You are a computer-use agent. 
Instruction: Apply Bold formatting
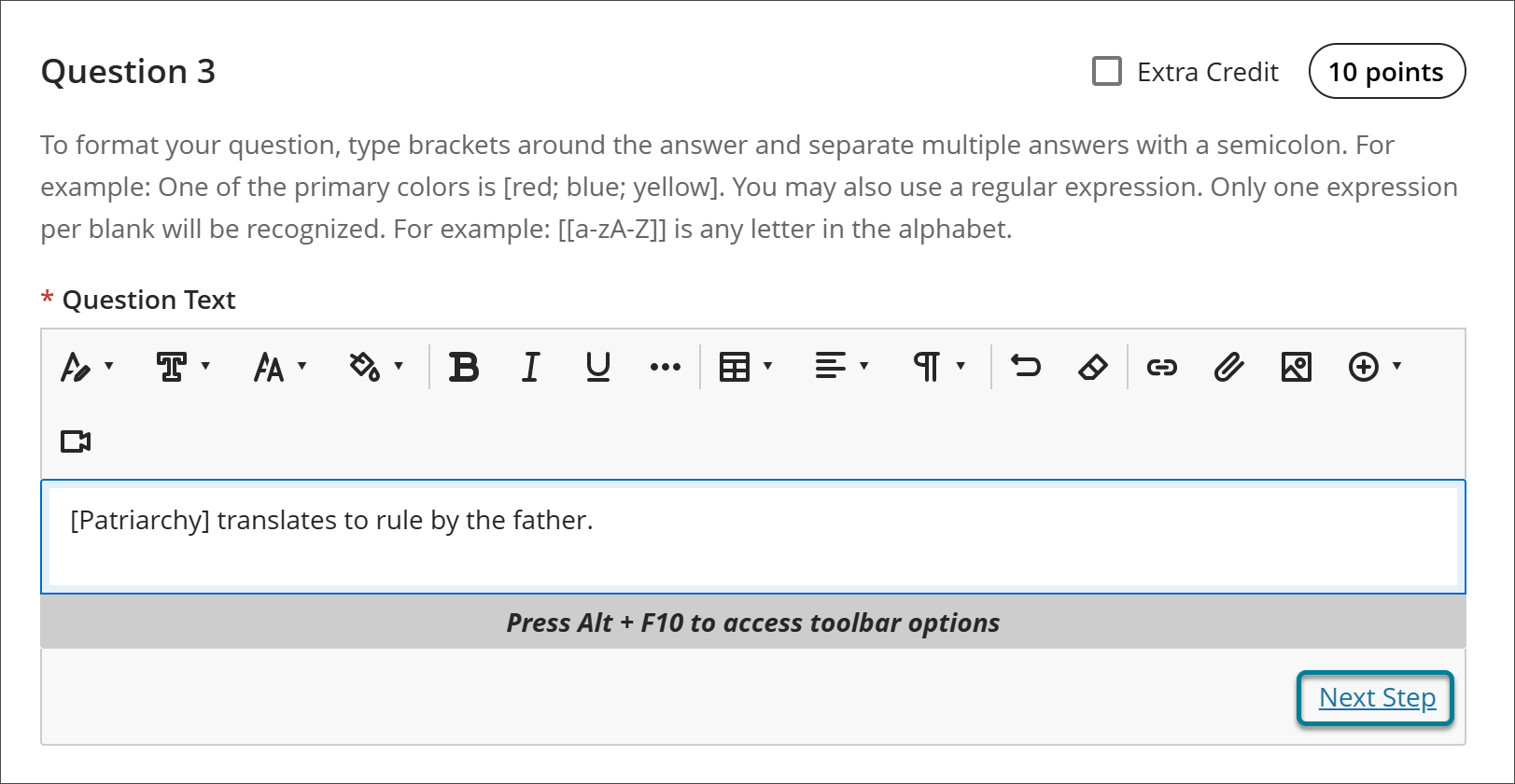(x=464, y=367)
